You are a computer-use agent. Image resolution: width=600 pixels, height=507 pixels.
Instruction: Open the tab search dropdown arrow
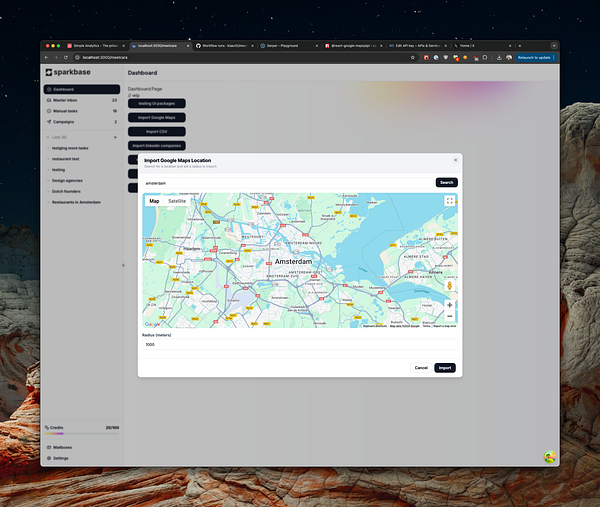554,46
